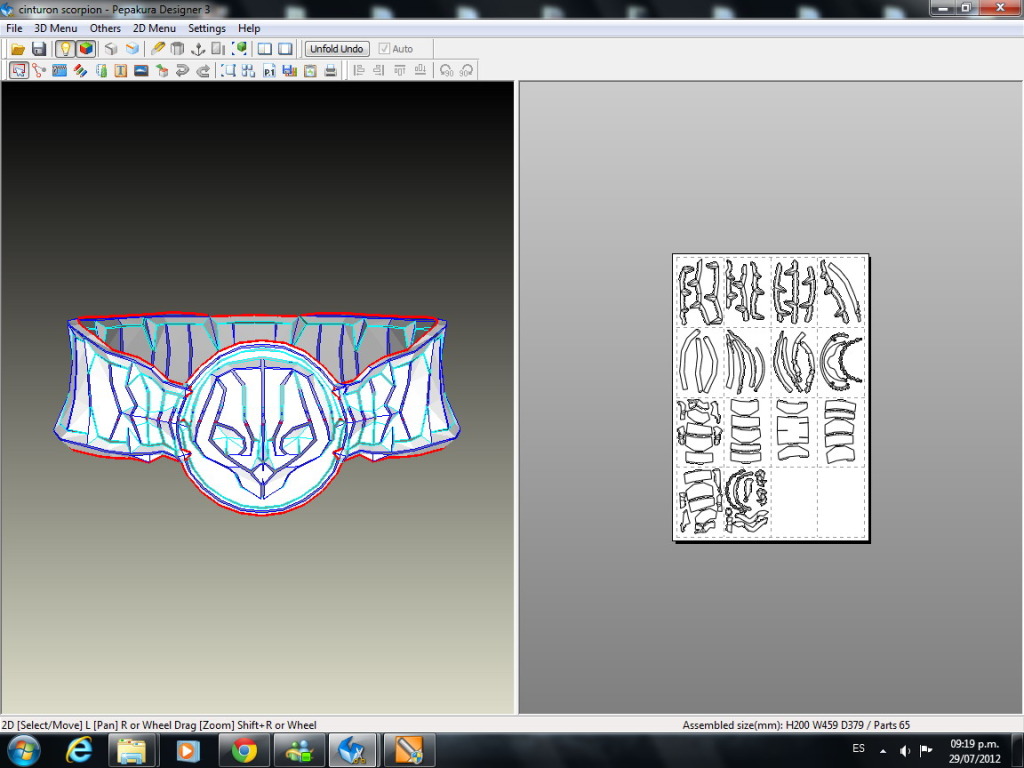
Task: Click the green page settings icon
Action: (310, 71)
